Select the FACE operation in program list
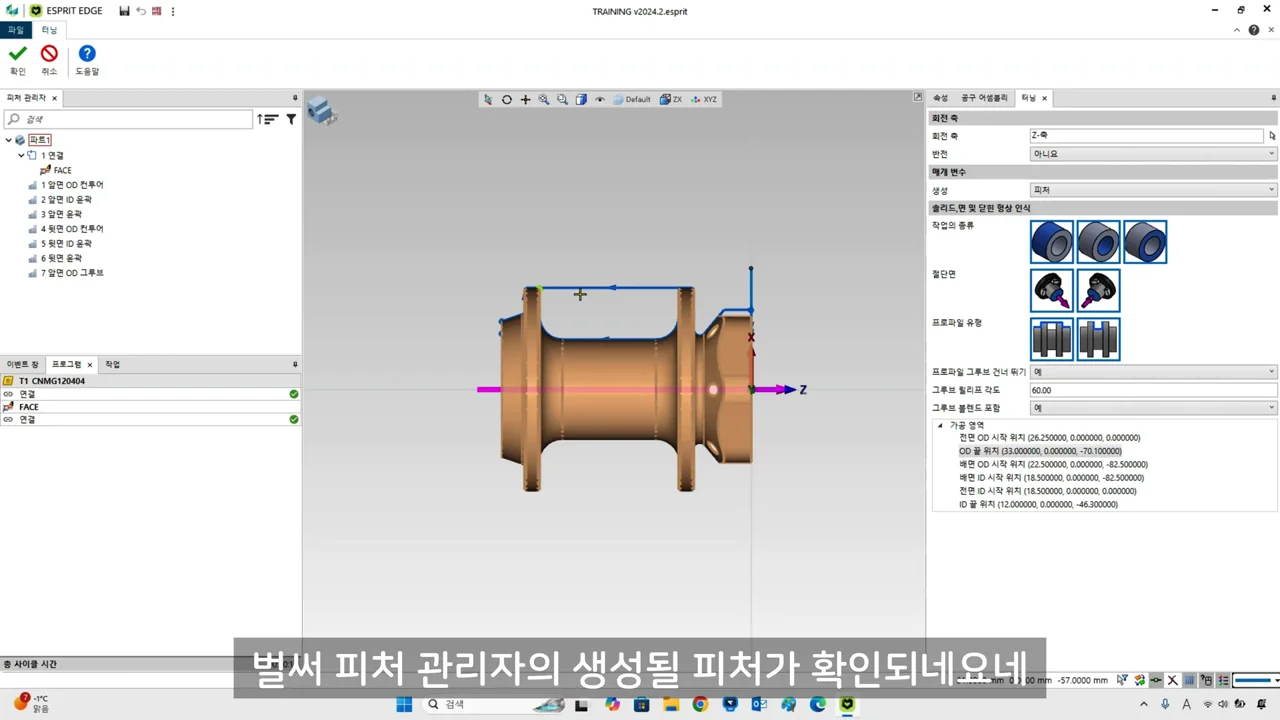This screenshot has height=720, width=1280. pos(150,407)
